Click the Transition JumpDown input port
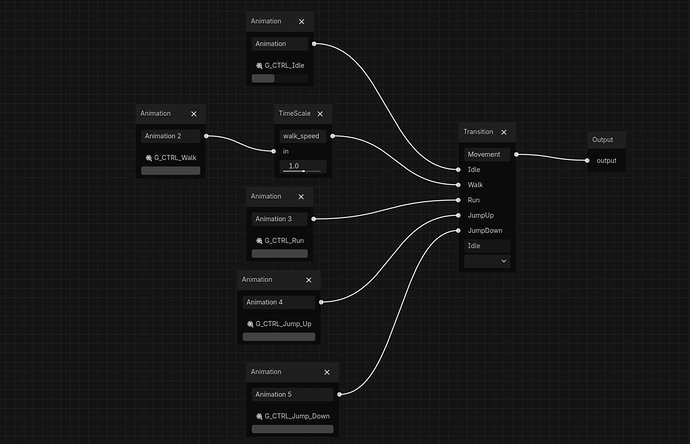 (459, 231)
